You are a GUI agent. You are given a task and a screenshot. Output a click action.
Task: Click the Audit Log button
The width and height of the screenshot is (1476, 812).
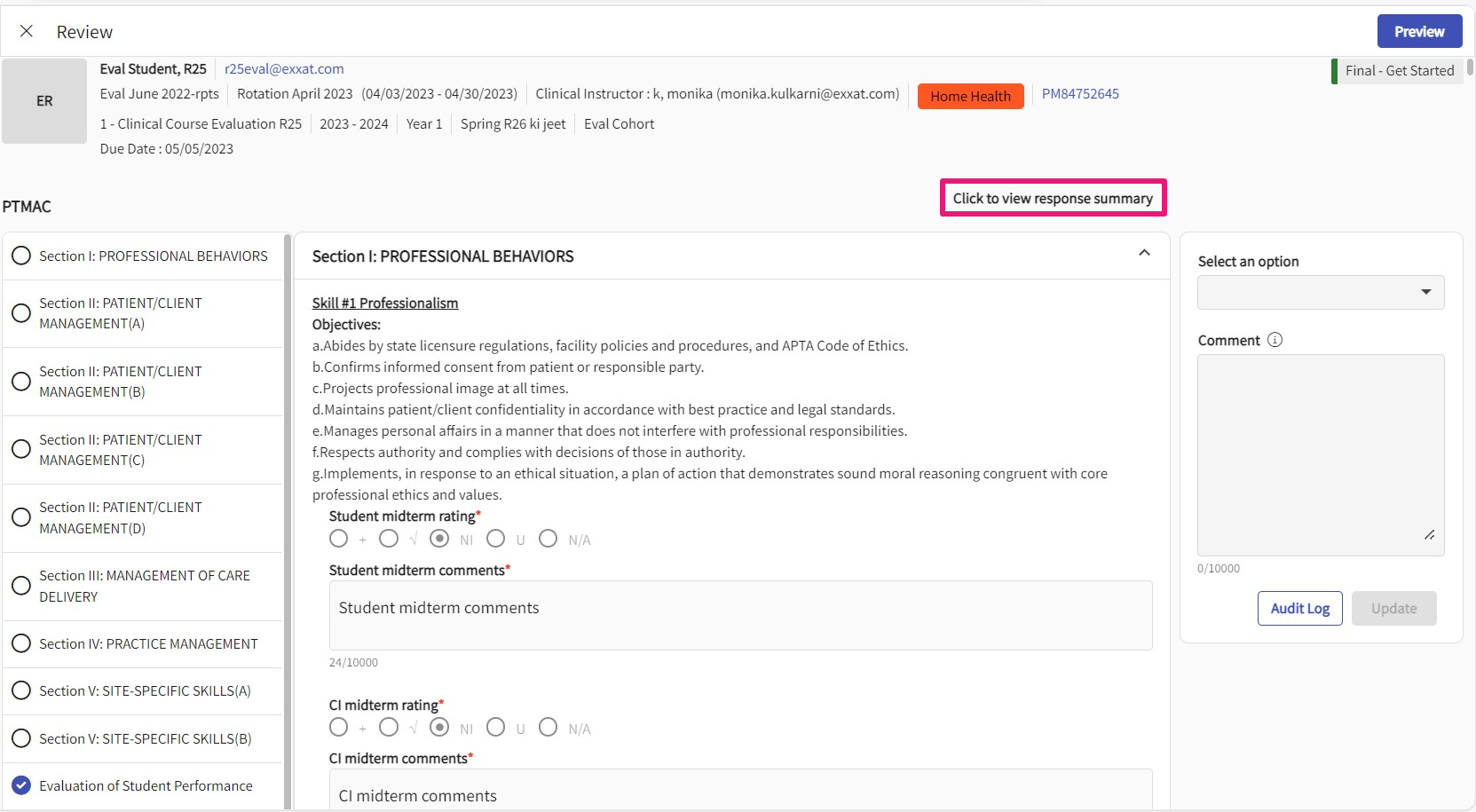tap(1299, 608)
